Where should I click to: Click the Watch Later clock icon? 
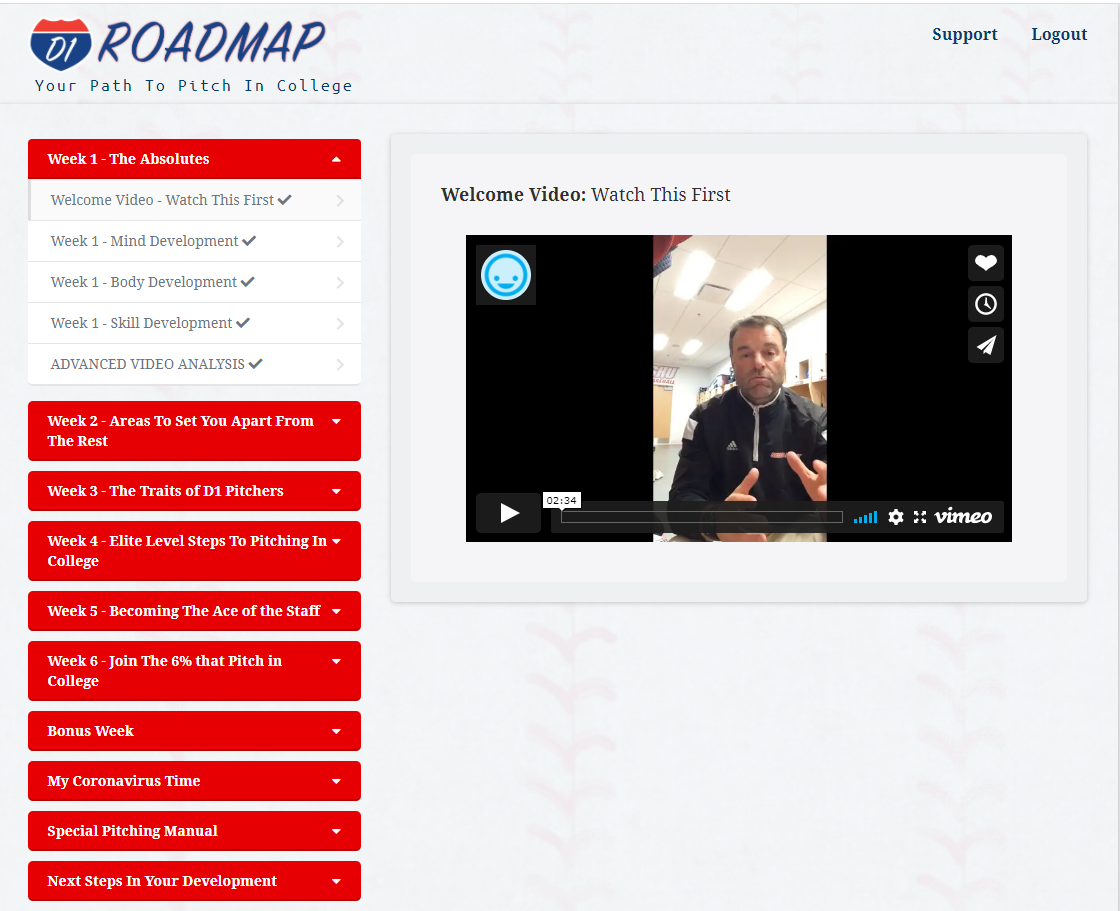click(x=985, y=304)
